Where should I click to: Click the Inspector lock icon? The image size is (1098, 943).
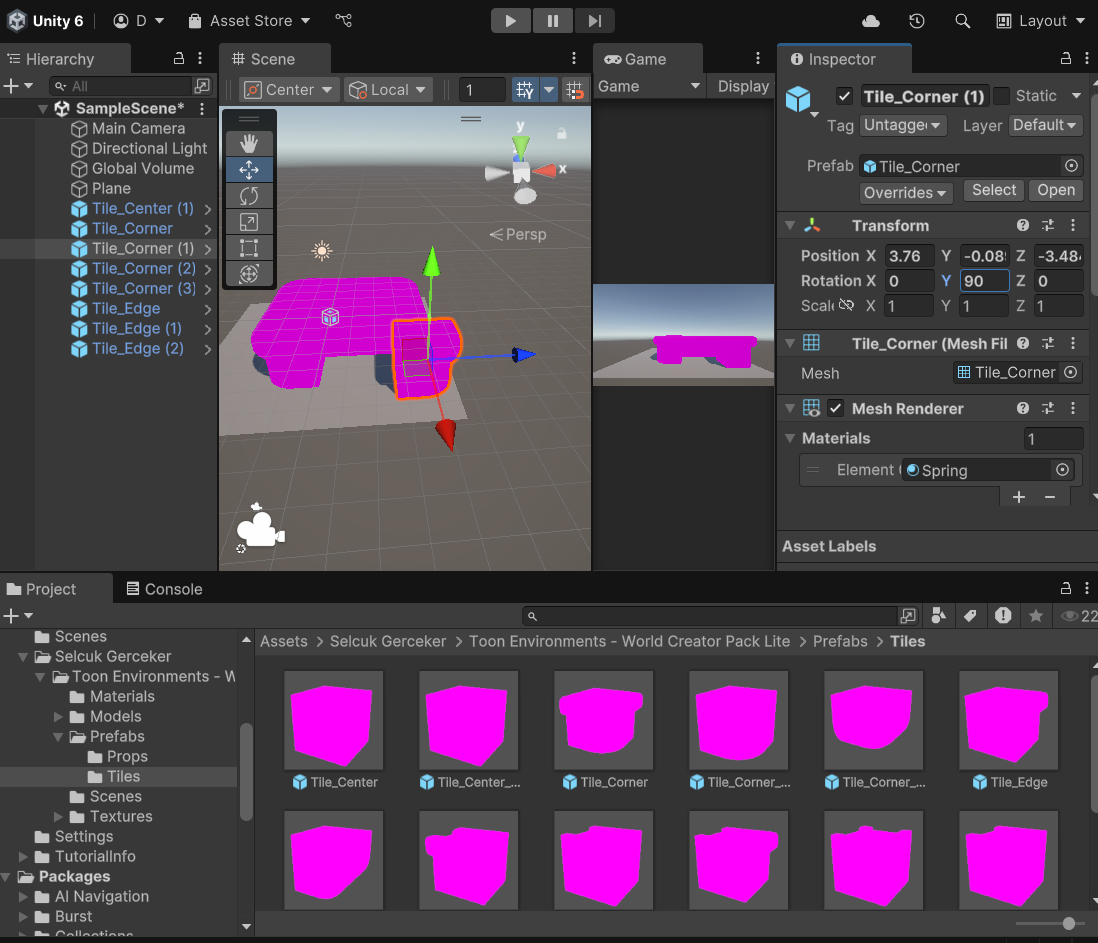(x=1066, y=59)
